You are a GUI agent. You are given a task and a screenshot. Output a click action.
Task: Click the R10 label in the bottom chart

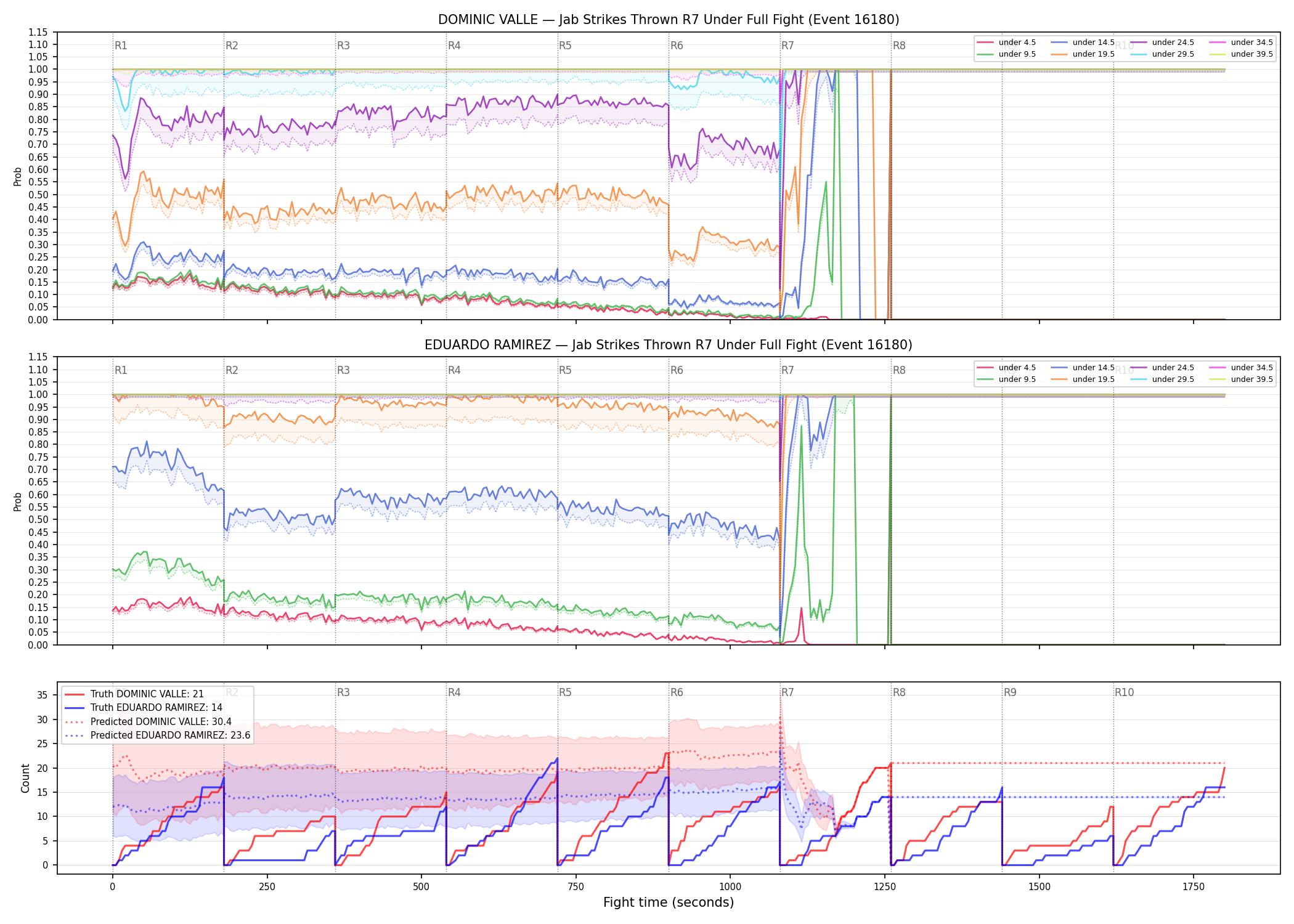(1124, 692)
